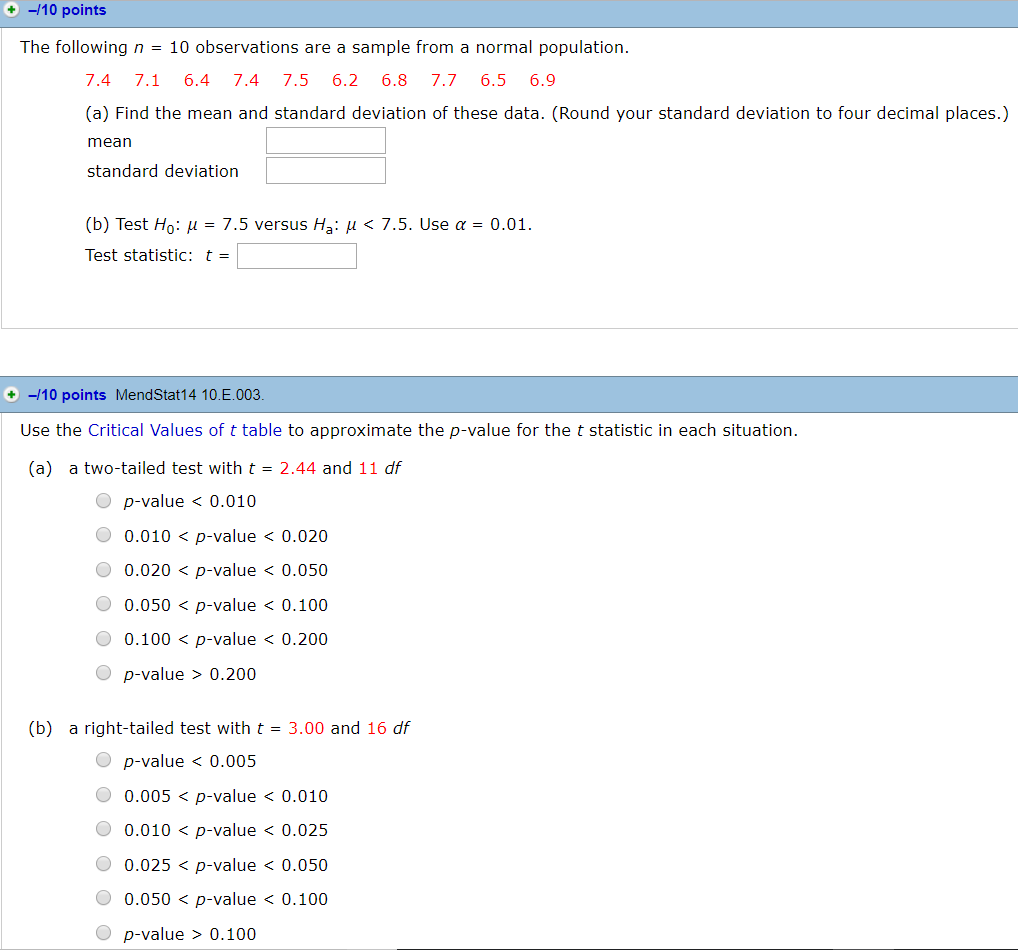Select 0.050 < p-value < 0.100 in part (b)
This screenshot has width=1018, height=950.
coord(103,897)
